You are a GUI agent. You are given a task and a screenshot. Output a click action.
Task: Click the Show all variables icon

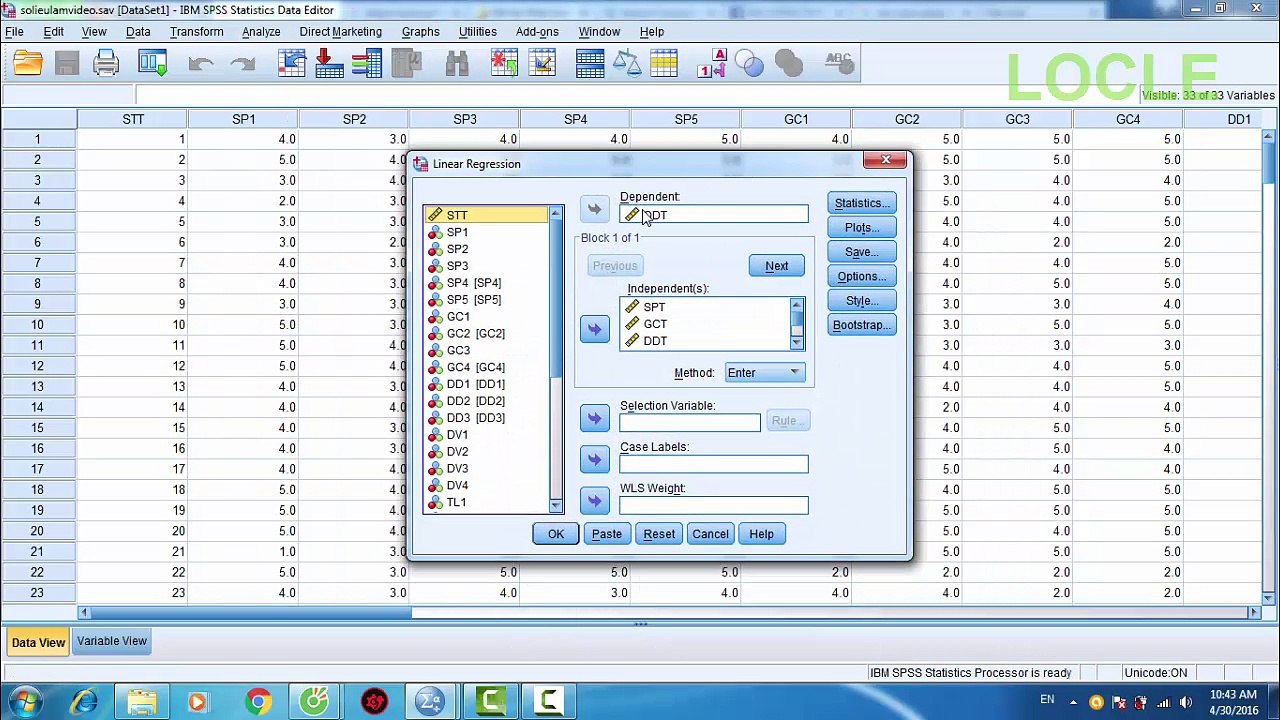(789, 65)
